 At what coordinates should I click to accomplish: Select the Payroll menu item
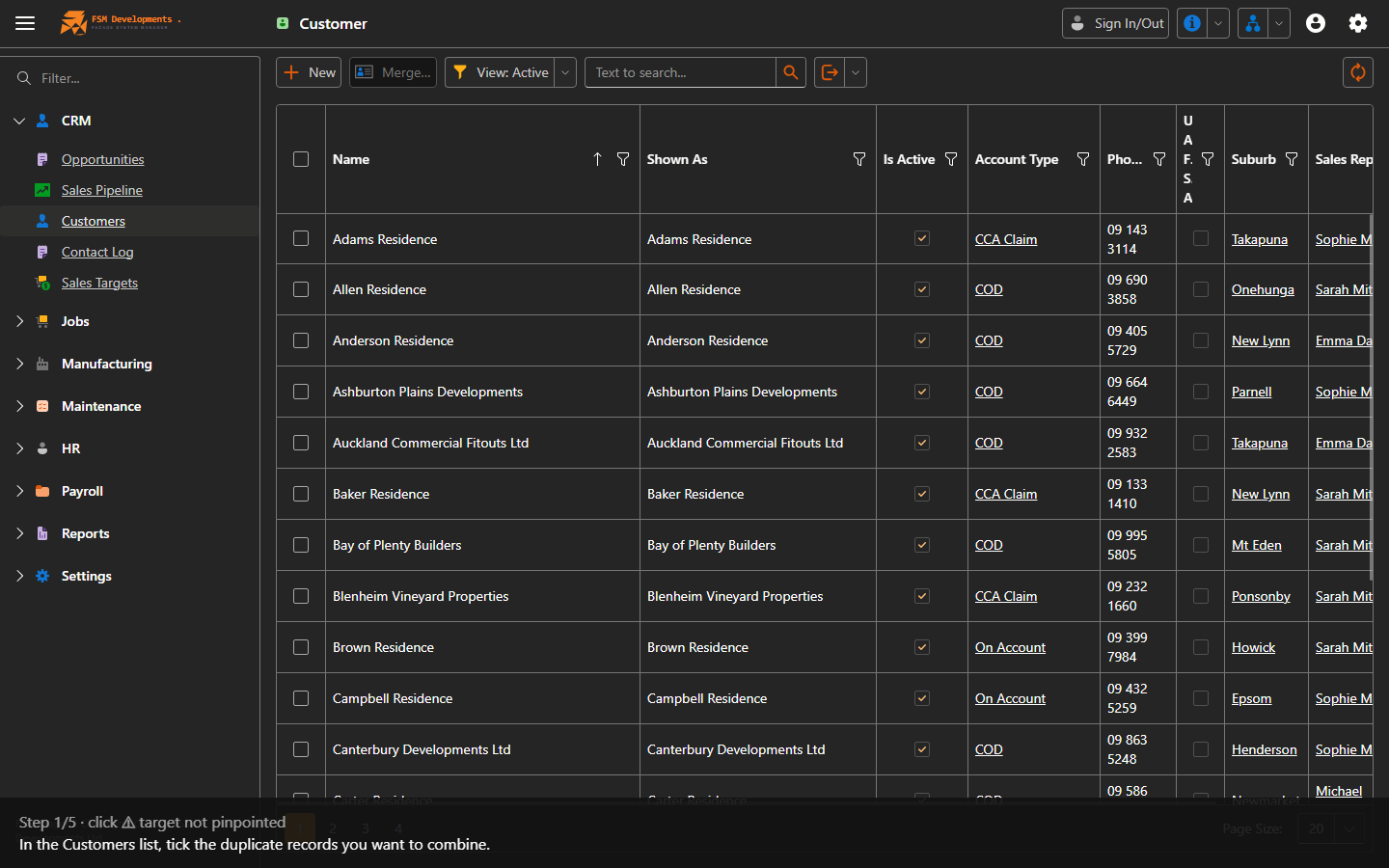coord(82,491)
